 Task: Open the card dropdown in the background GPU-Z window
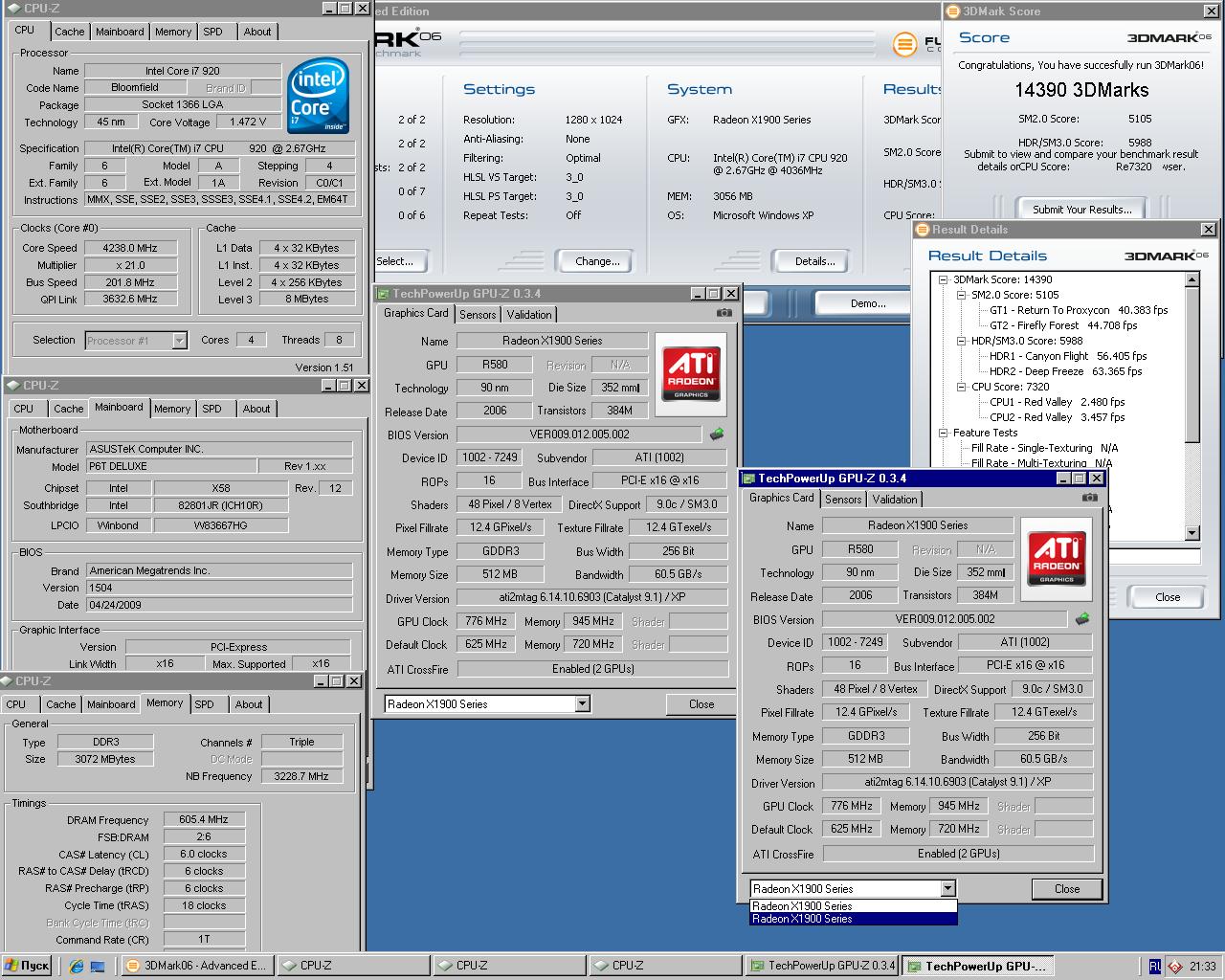(x=582, y=703)
